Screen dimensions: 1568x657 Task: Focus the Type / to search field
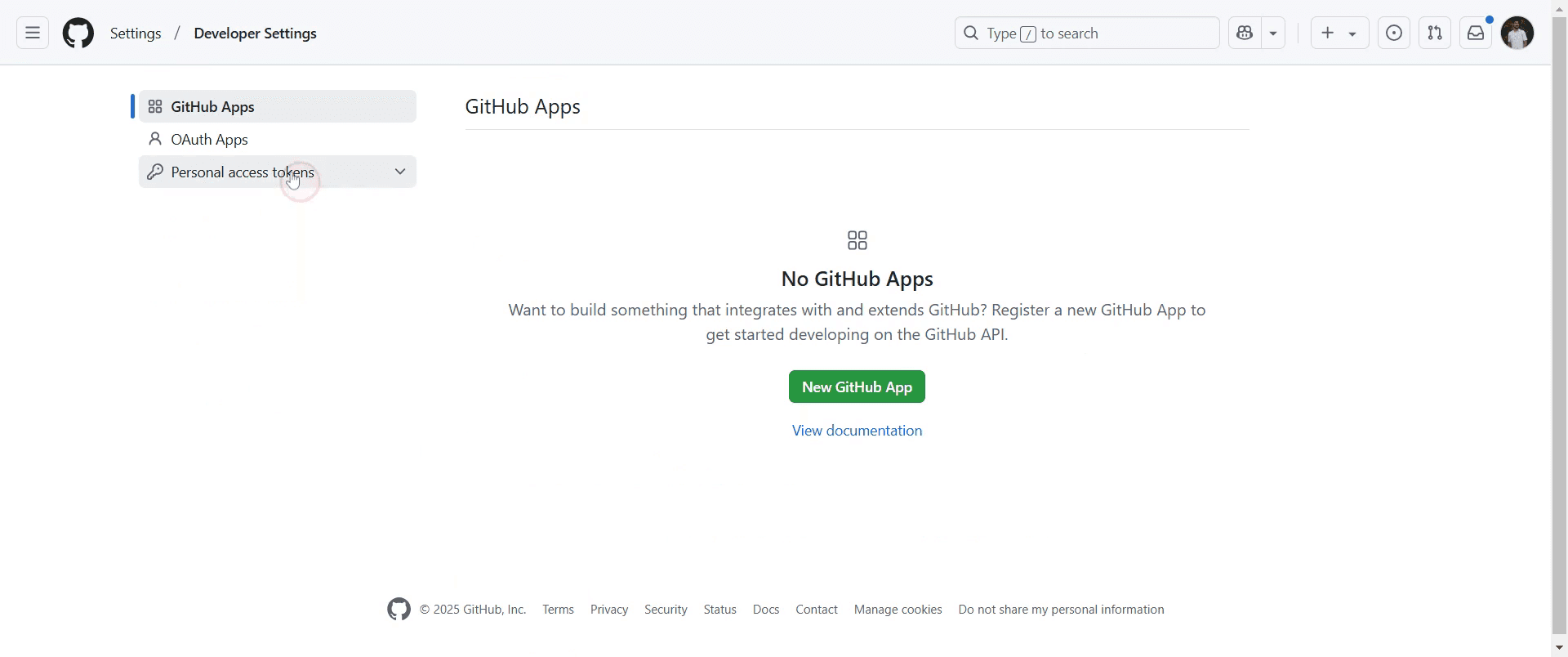pos(1087,34)
